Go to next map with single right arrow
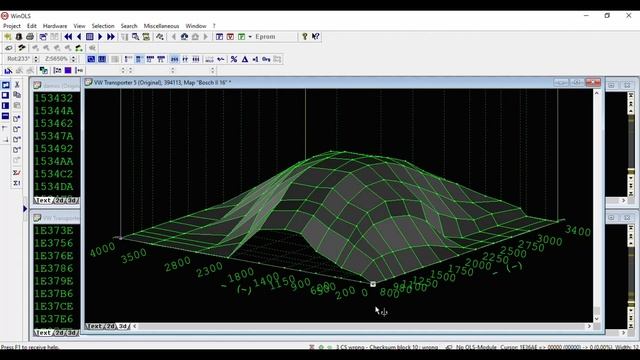Viewport: 640px width, 360px height. click(x=100, y=37)
